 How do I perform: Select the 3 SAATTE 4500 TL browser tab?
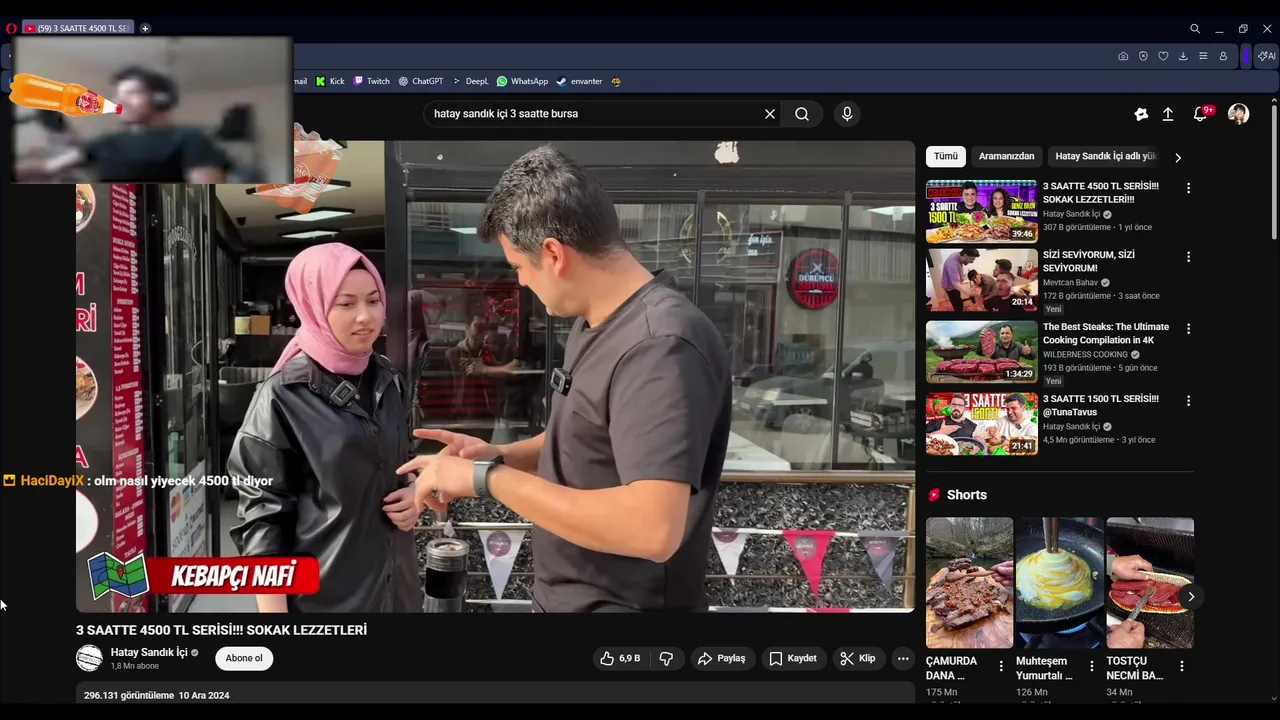point(77,28)
